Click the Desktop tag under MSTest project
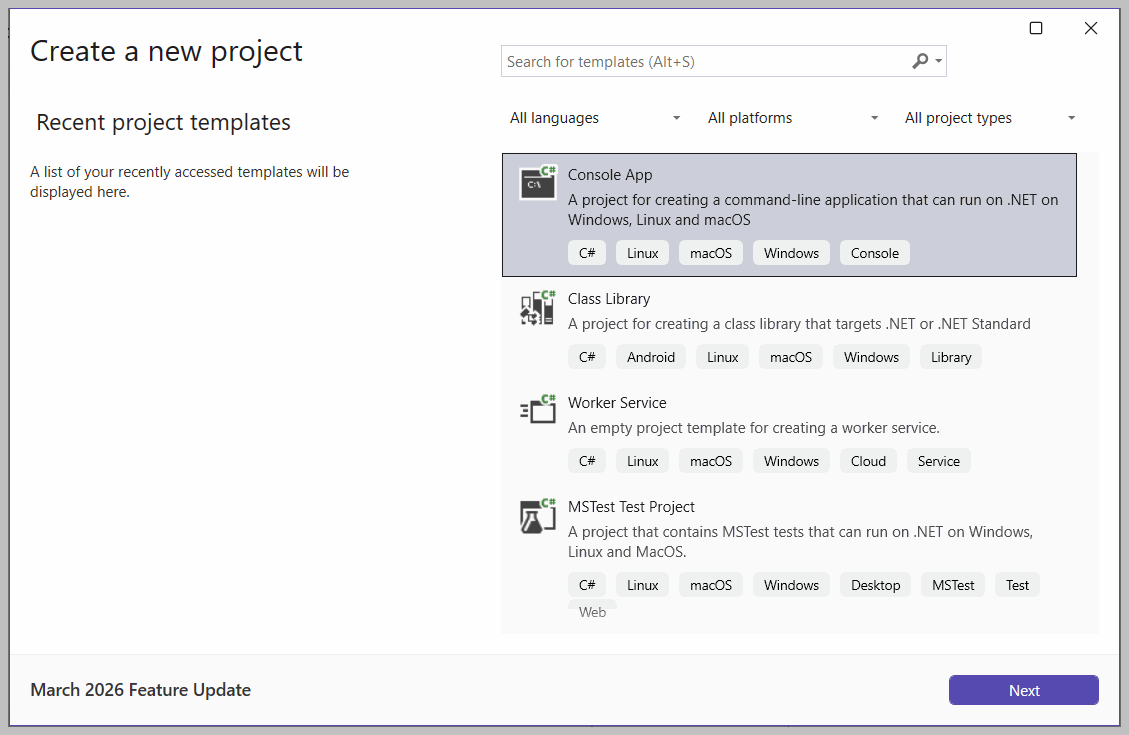 coord(875,585)
